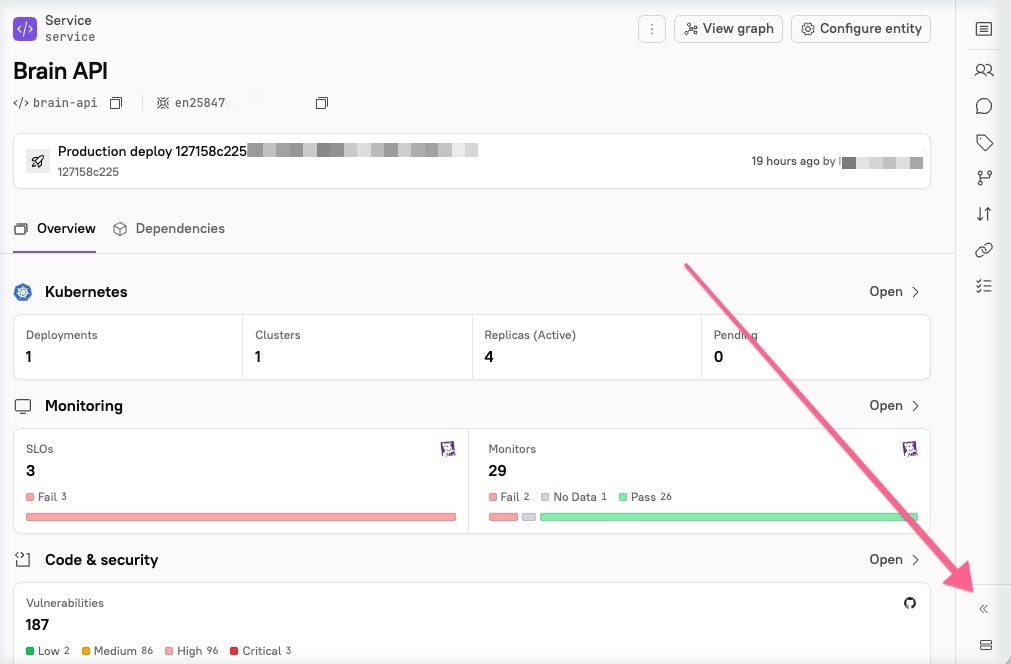Click the rocket icon on the deploy banner

[37, 160]
